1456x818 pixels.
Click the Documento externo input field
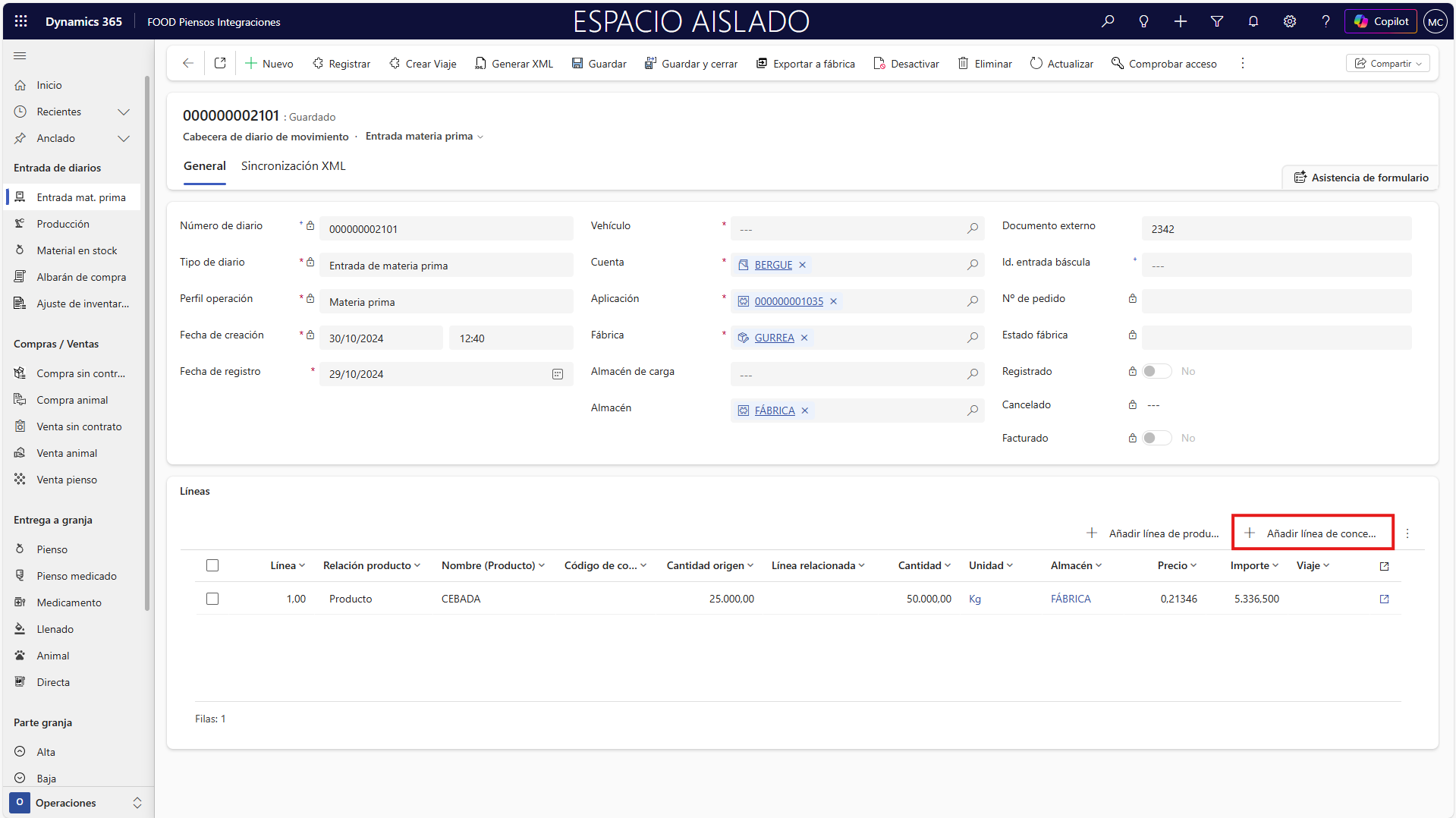point(1276,229)
